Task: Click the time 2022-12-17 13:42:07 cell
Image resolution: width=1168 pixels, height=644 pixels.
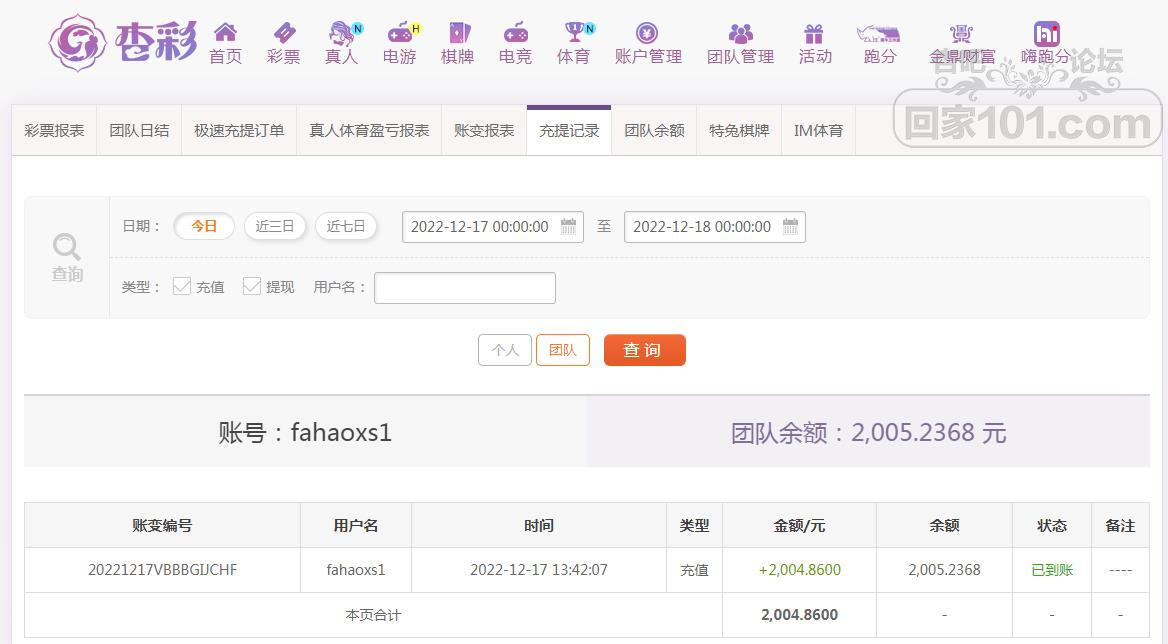Action: pyautogui.click(x=539, y=570)
